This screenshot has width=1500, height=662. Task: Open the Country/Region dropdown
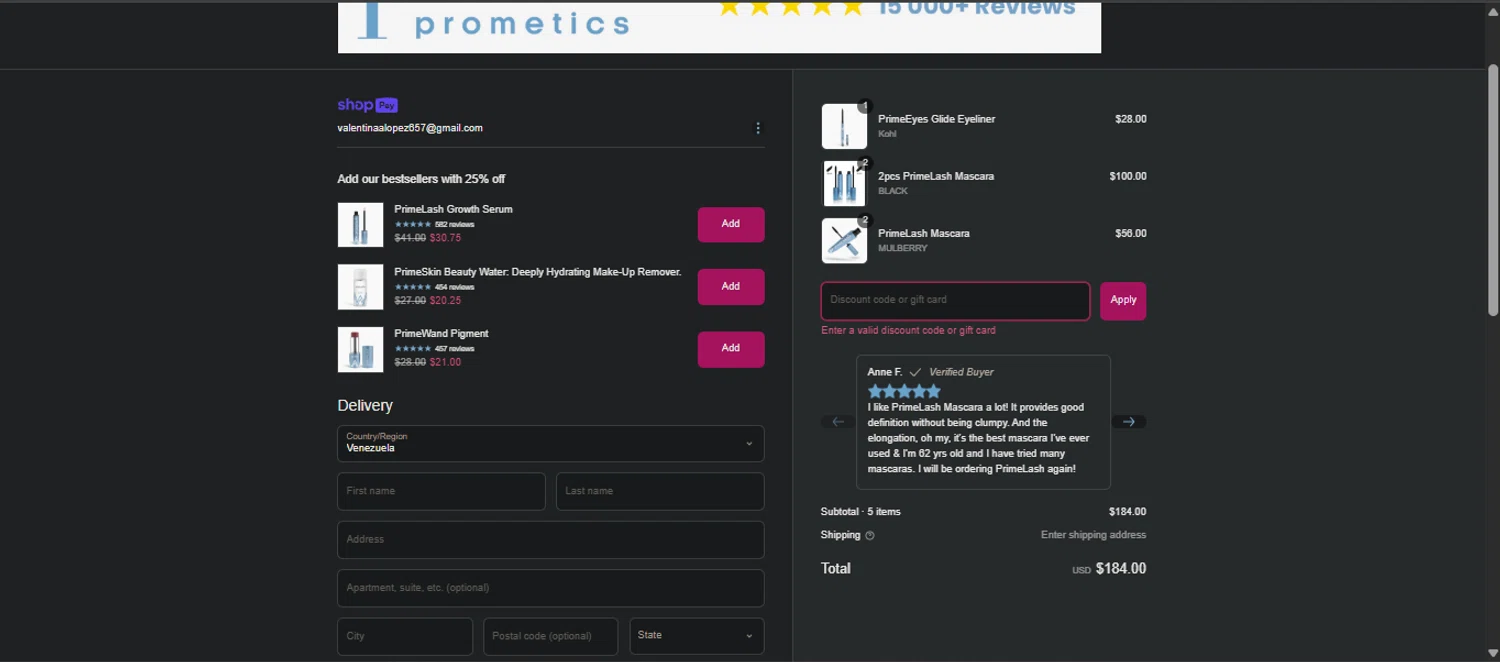[551, 443]
